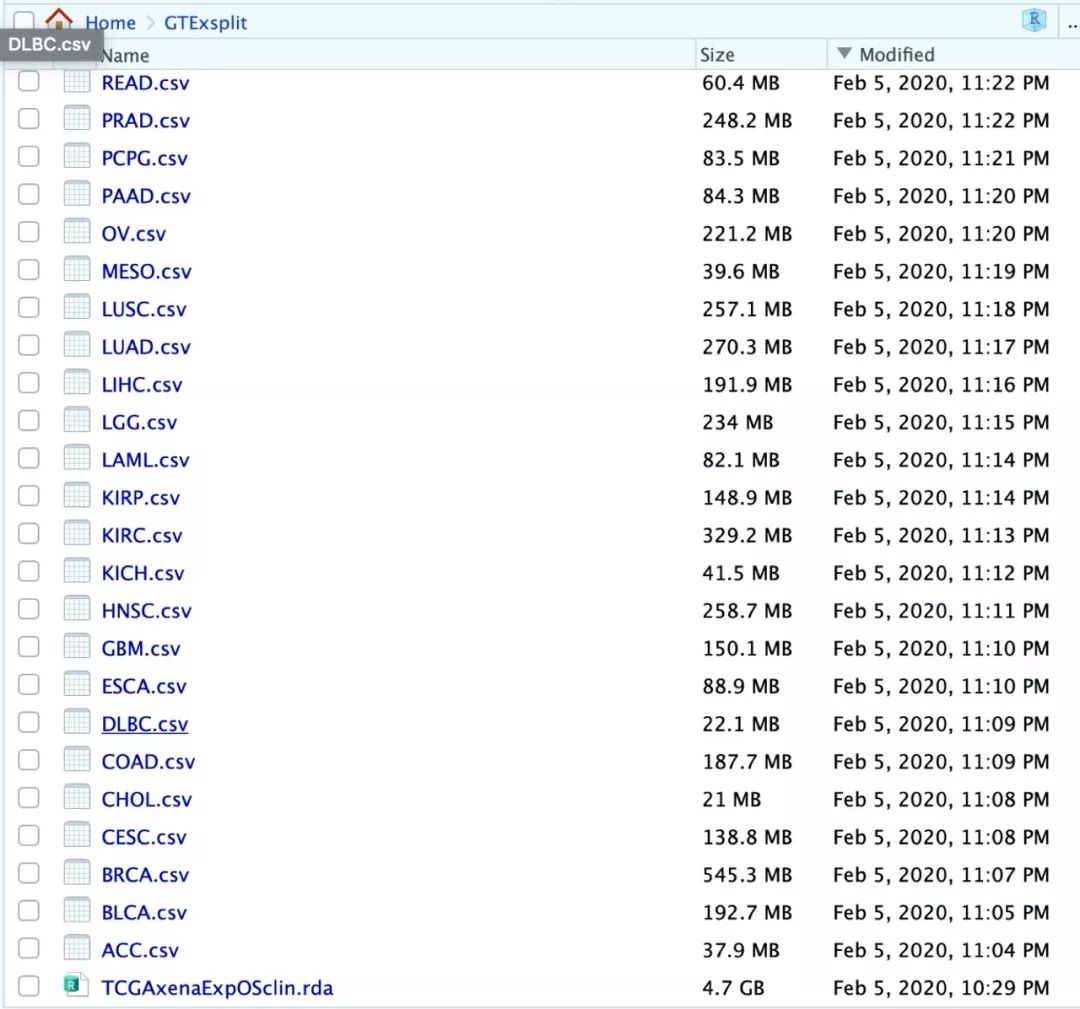This screenshot has width=1080, height=1009.
Task: Click the file icon beside ESCA.csv
Action: point(76,684)
